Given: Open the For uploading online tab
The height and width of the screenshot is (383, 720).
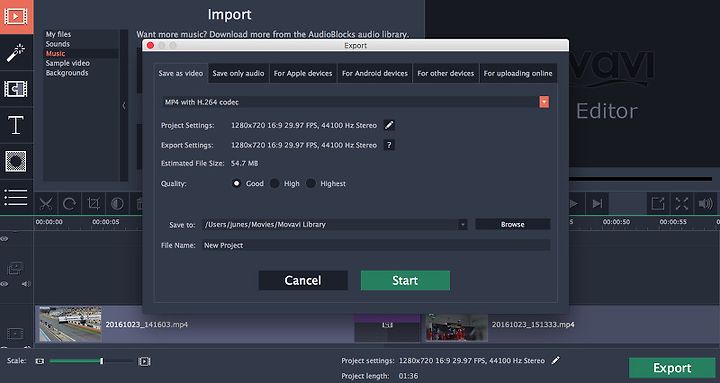Looking at the screenshot, I should click(x=518, y=73).
